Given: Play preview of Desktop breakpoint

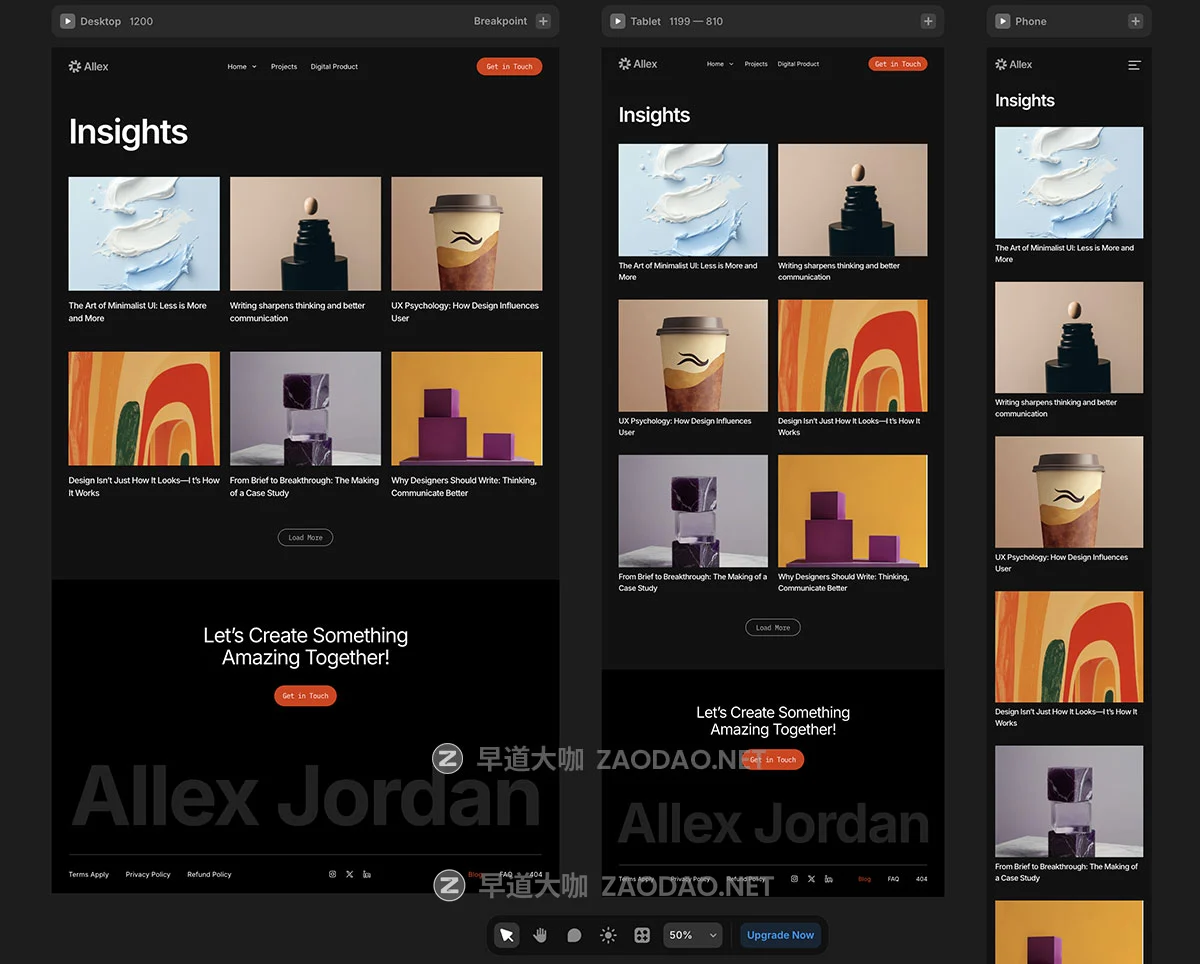Looking at the screenshot, I should [67, 21].
